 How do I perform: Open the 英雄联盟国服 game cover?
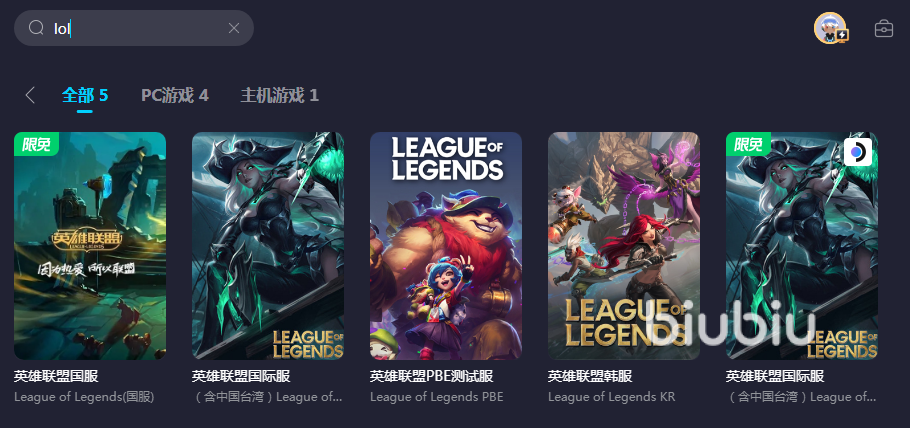[90, 246]
